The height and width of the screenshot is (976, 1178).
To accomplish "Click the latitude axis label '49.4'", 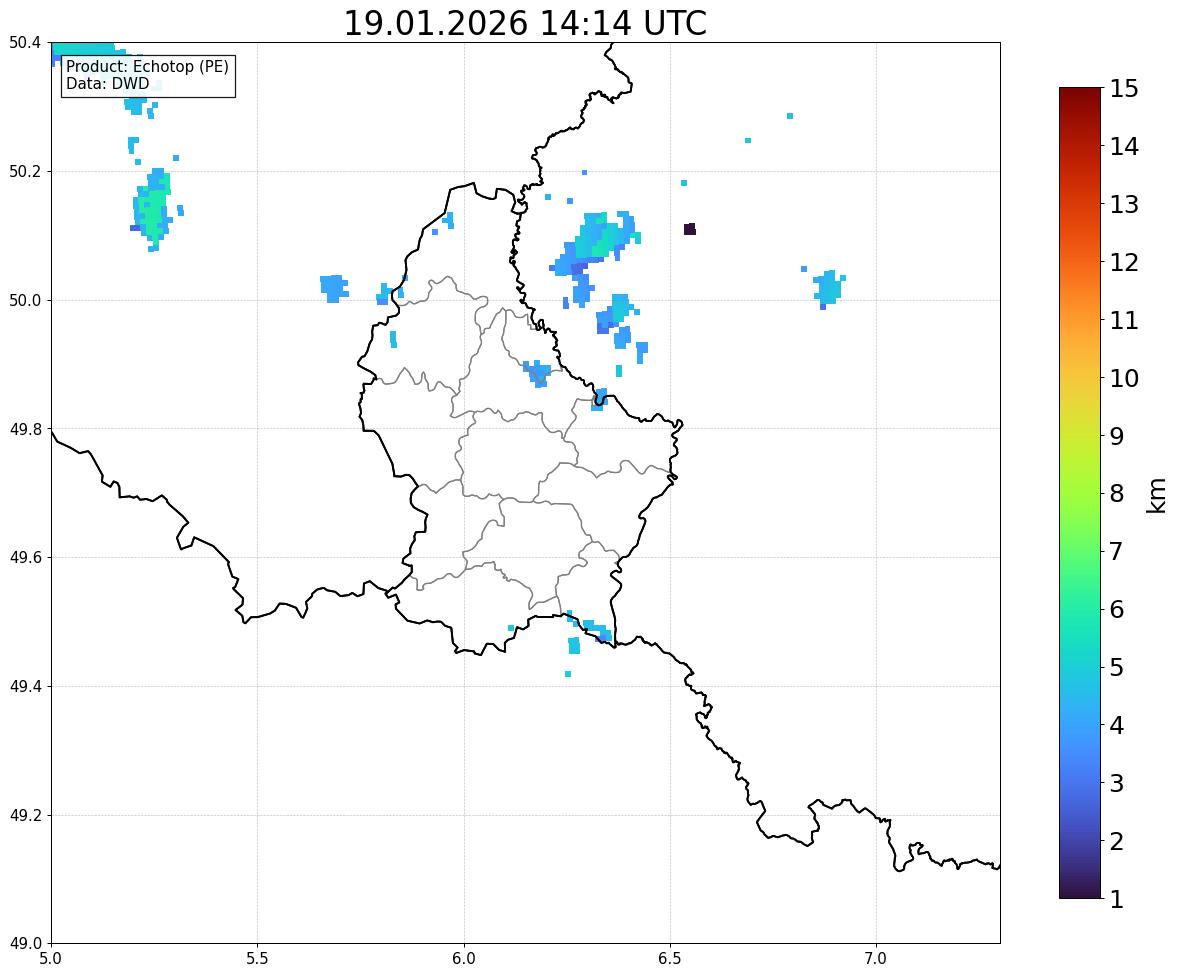I will [24, 687].
